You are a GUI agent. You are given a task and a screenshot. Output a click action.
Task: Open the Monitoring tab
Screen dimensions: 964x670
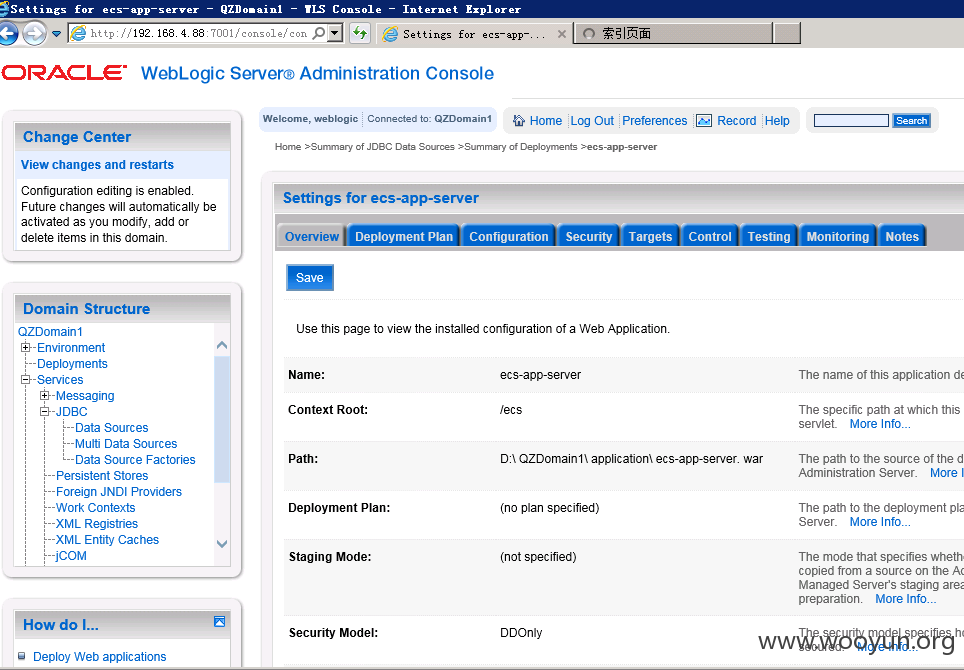tap(837, 237)
